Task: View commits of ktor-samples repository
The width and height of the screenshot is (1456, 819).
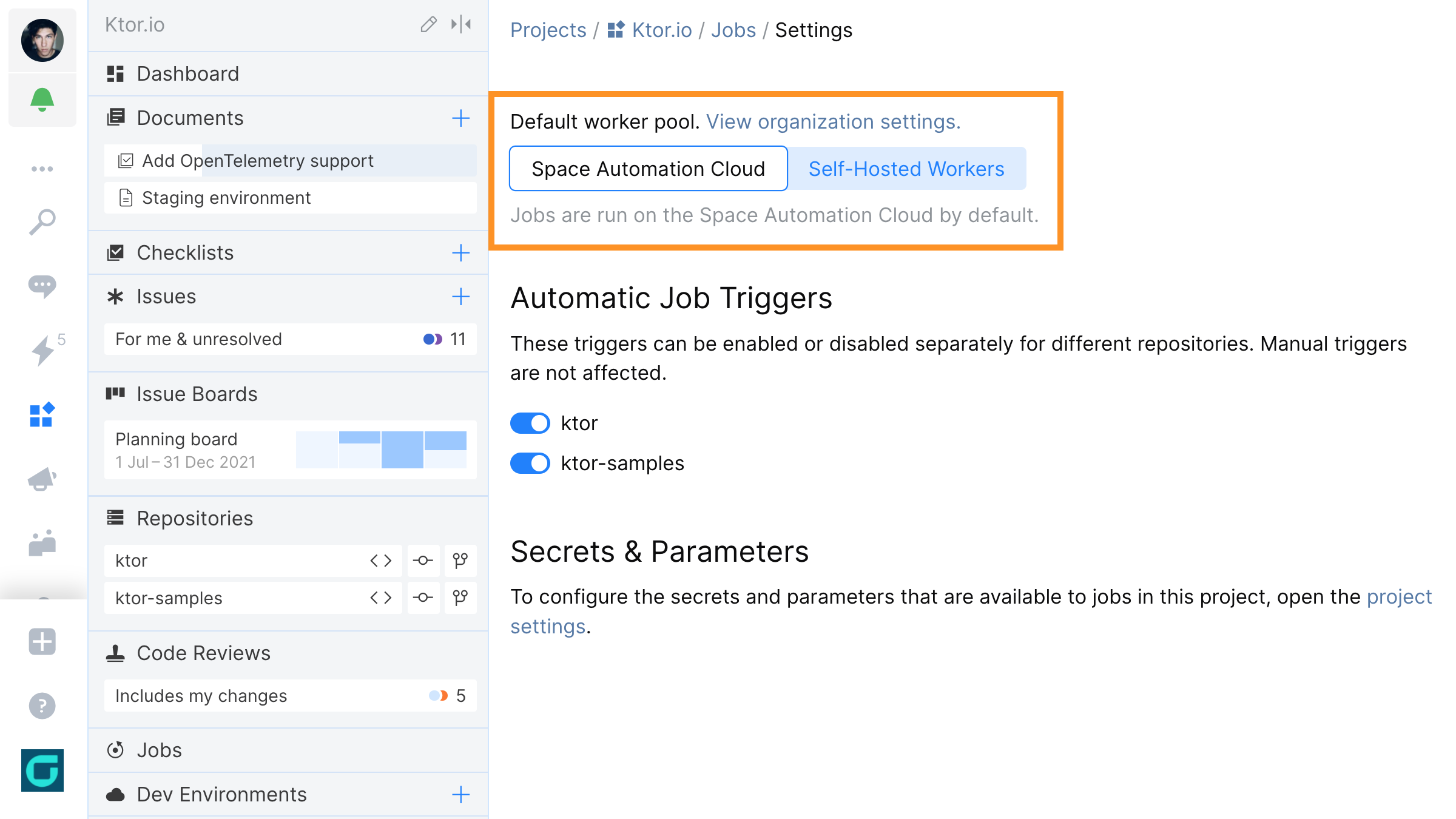Action: pos(423,598)
